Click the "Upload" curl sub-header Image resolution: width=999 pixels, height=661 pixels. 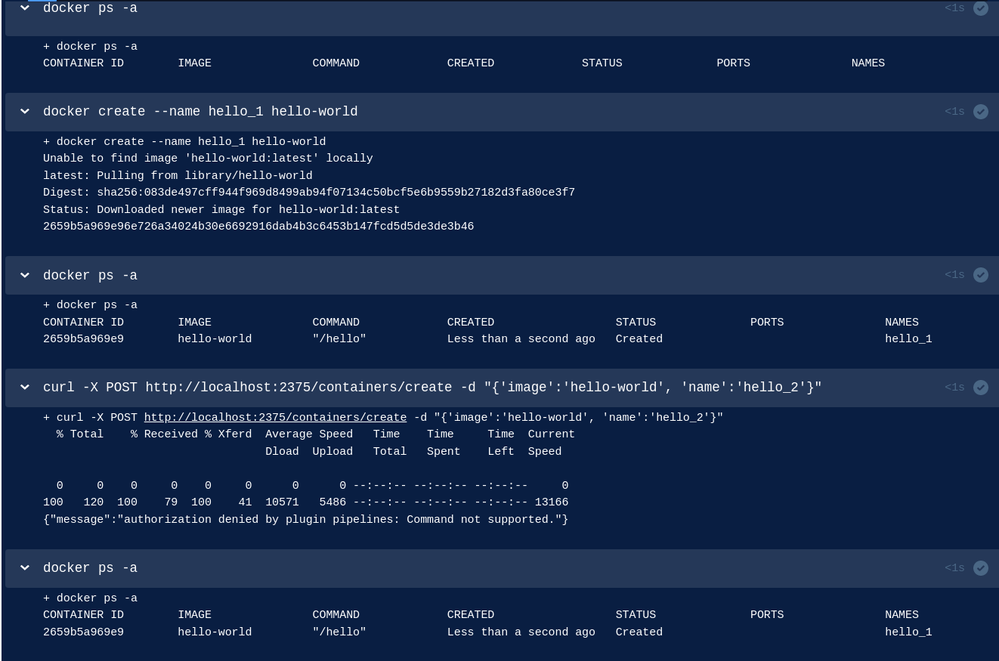point(333,451)
